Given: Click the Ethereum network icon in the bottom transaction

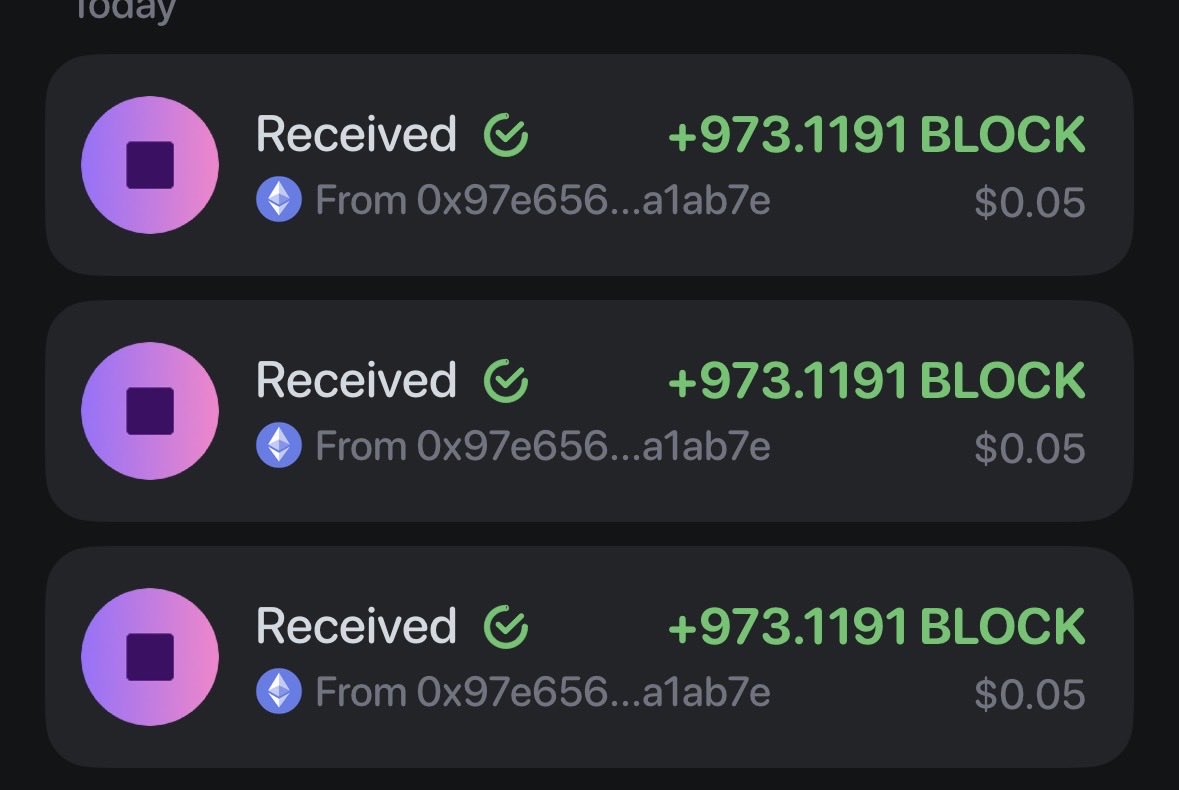Looking at the screenshot, I should [279, 692].
